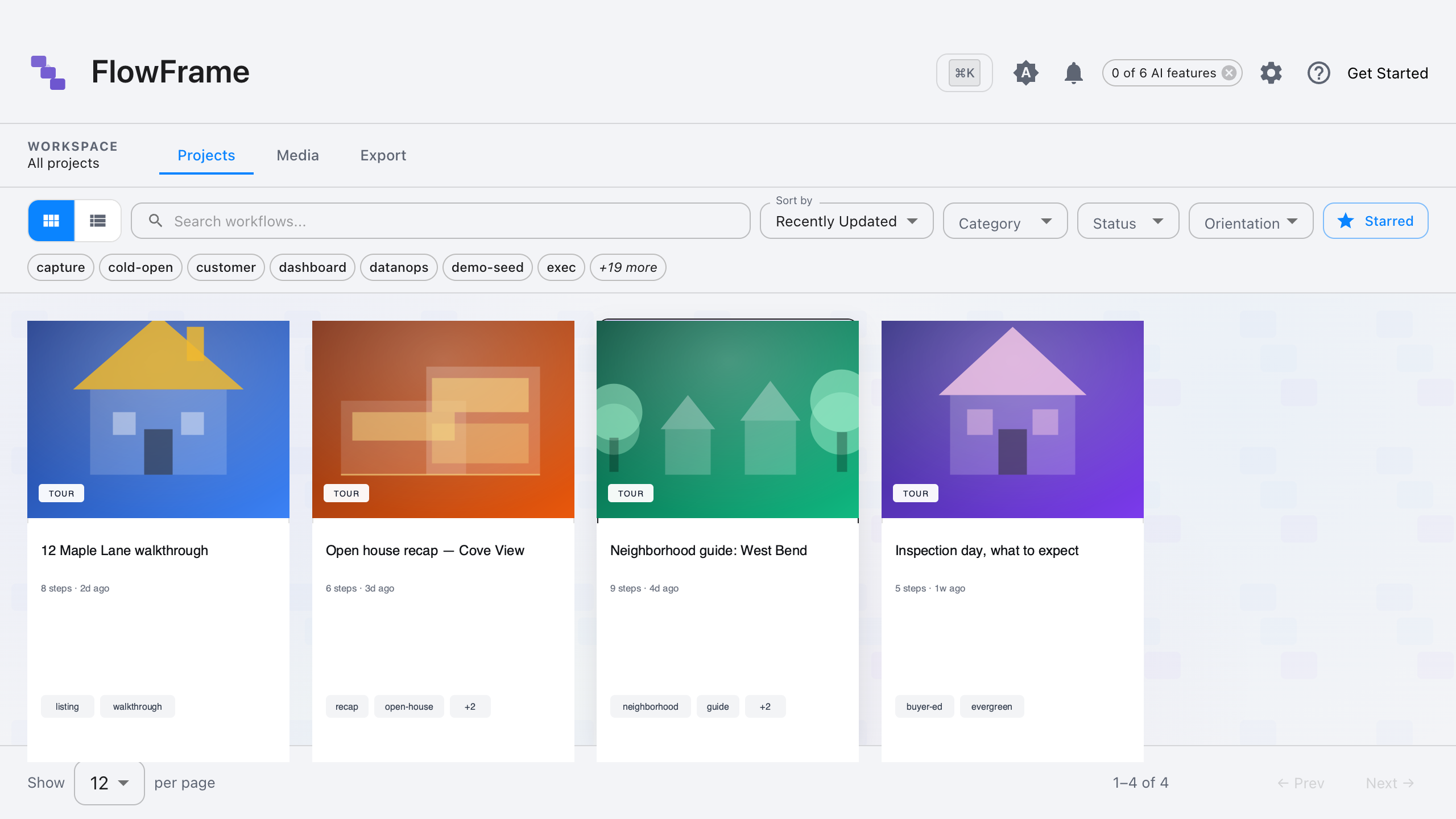Show +2 tags on Open house recap card

pos(470,706)
